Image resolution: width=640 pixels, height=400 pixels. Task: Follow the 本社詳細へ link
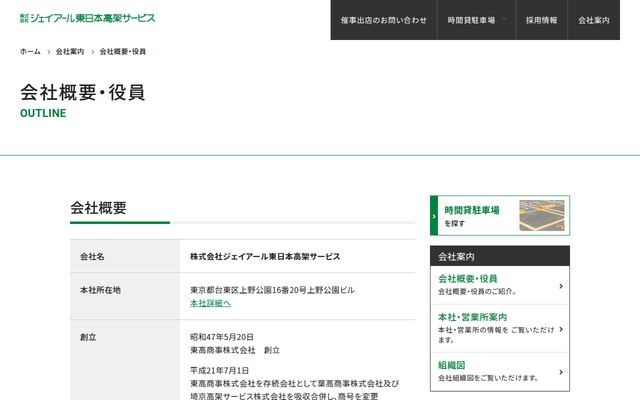point(210,303)
